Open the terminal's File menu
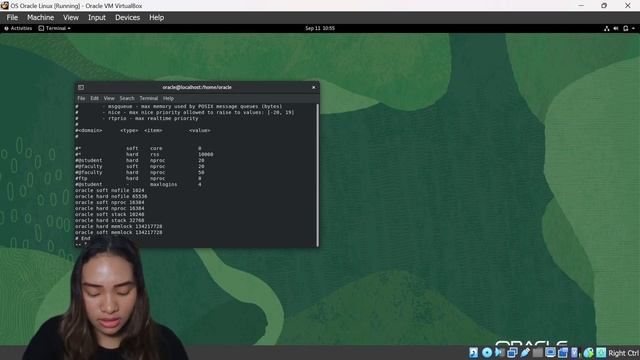 [81, 98]
